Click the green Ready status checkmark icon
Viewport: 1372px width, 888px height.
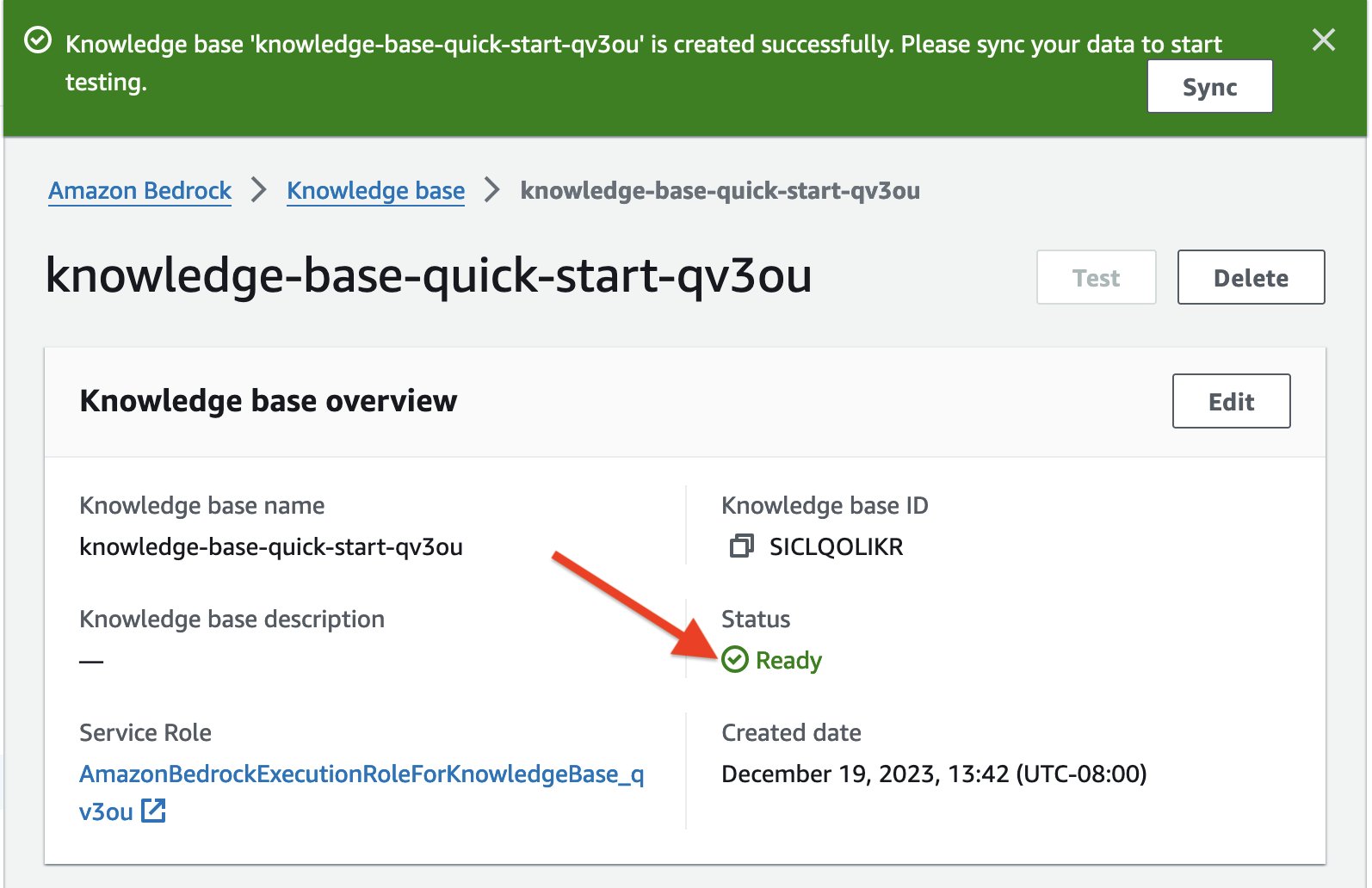pos(735,660)
